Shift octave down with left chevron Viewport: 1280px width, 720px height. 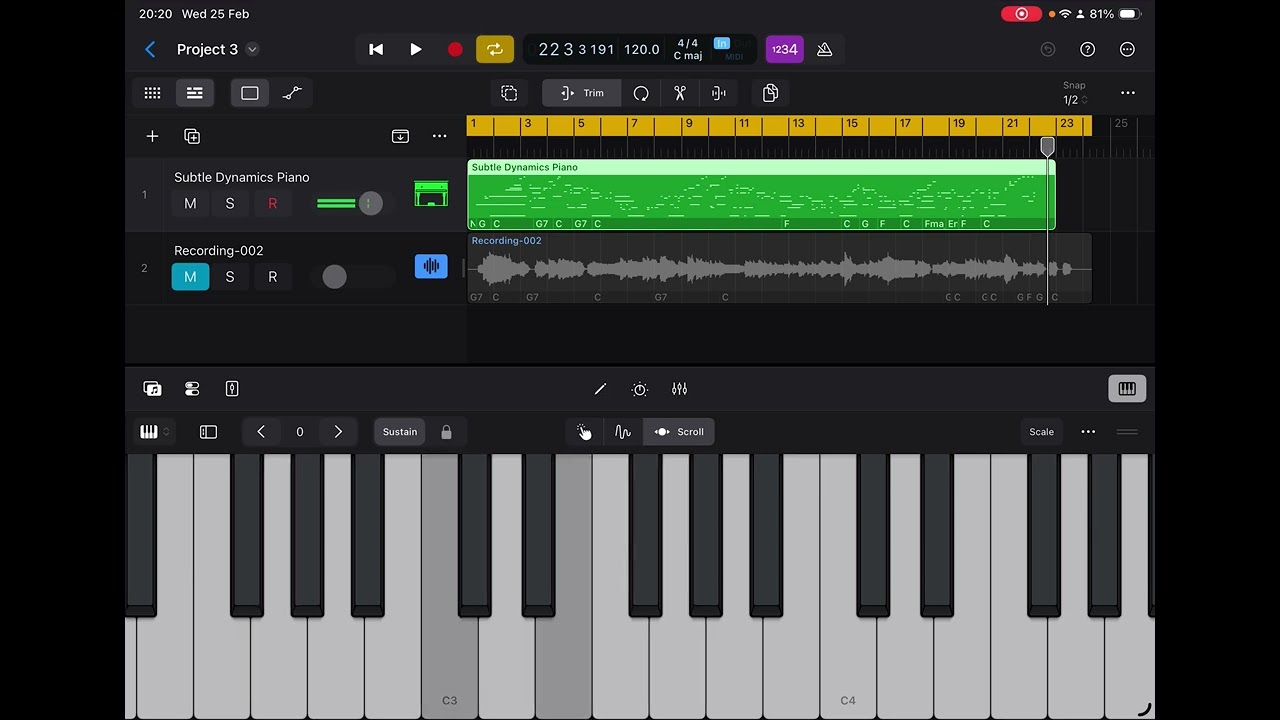coord(261,432)
